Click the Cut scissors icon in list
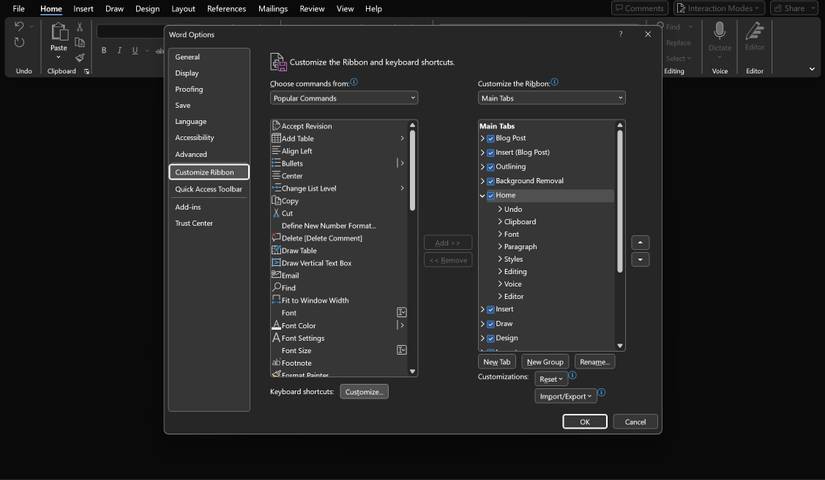The height and width of the screenshot is (480, 825). [276, 213]
